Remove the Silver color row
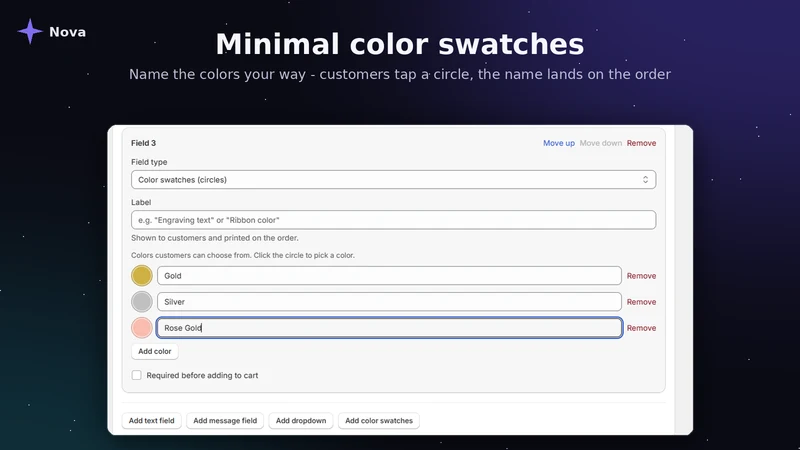The width and height of the screenshot is (800, 450). click(x=641, y=302)
